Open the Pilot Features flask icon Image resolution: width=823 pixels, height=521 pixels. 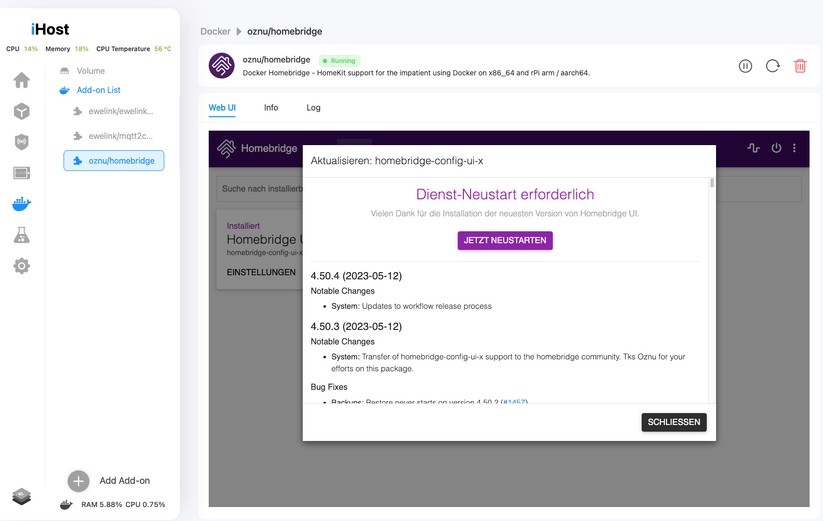[21, 235]
